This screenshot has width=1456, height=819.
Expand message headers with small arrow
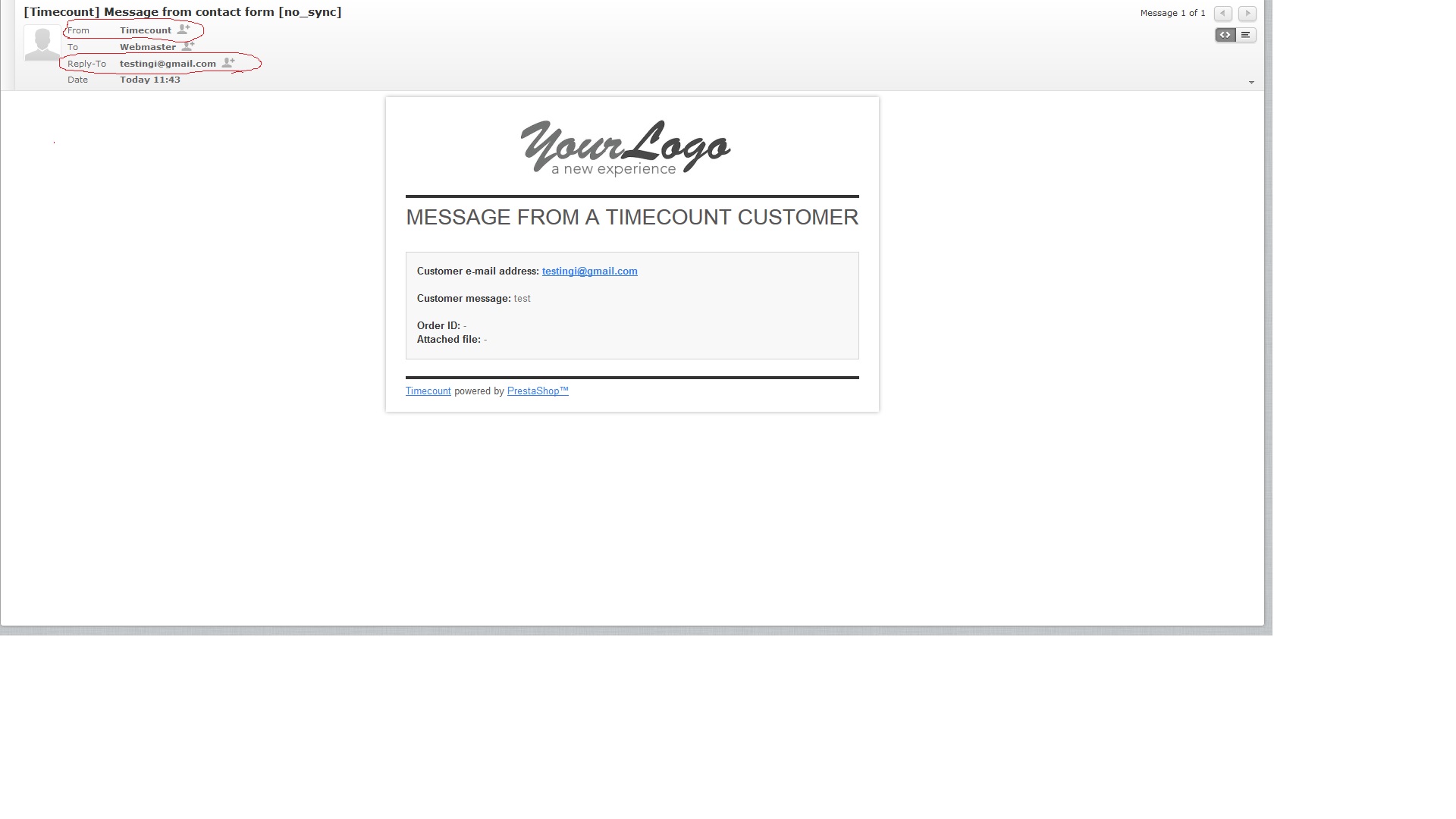point(1251,82)
